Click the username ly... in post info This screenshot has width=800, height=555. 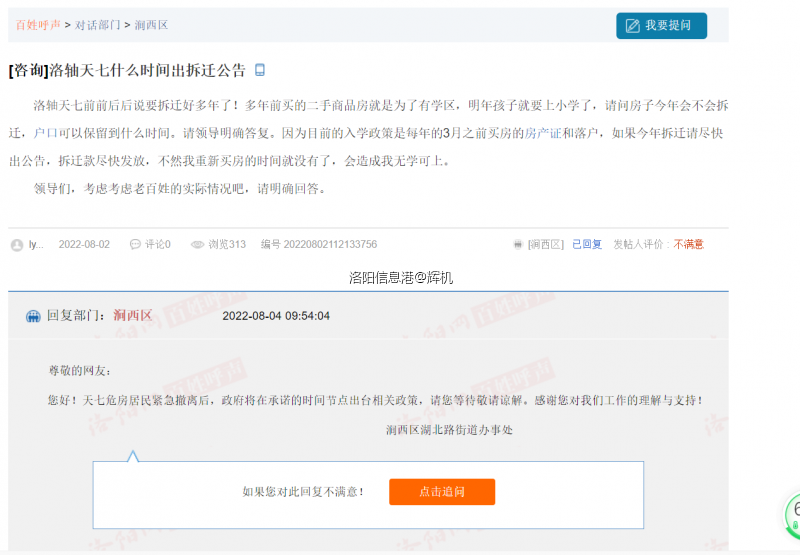point(36,244)
